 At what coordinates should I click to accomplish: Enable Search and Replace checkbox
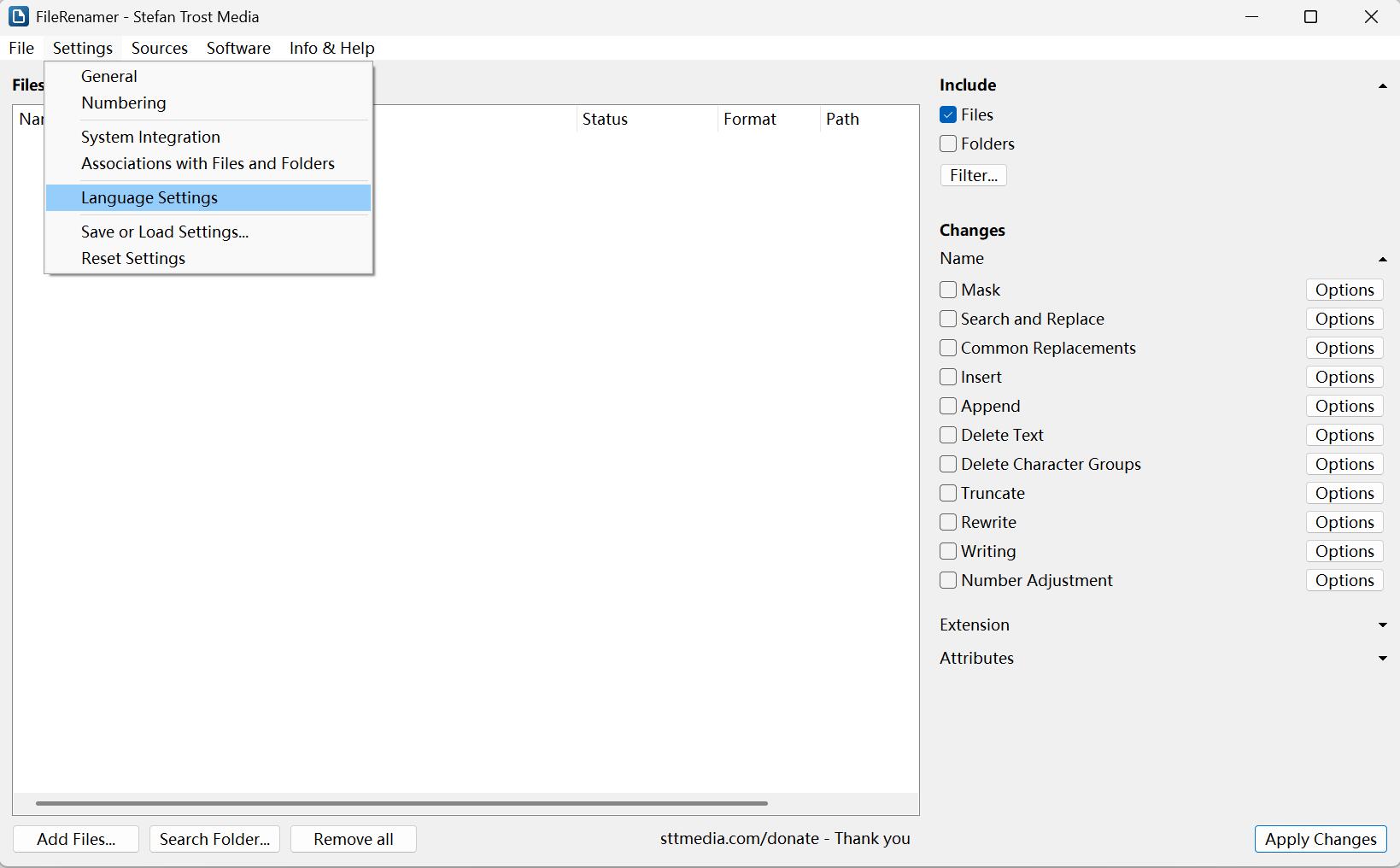[x=948, y=319]
